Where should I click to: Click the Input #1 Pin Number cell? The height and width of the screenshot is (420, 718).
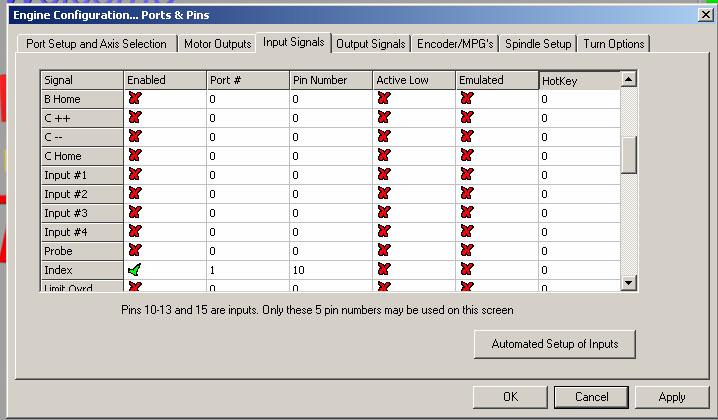pyautogui.click(x=331, y=175)
